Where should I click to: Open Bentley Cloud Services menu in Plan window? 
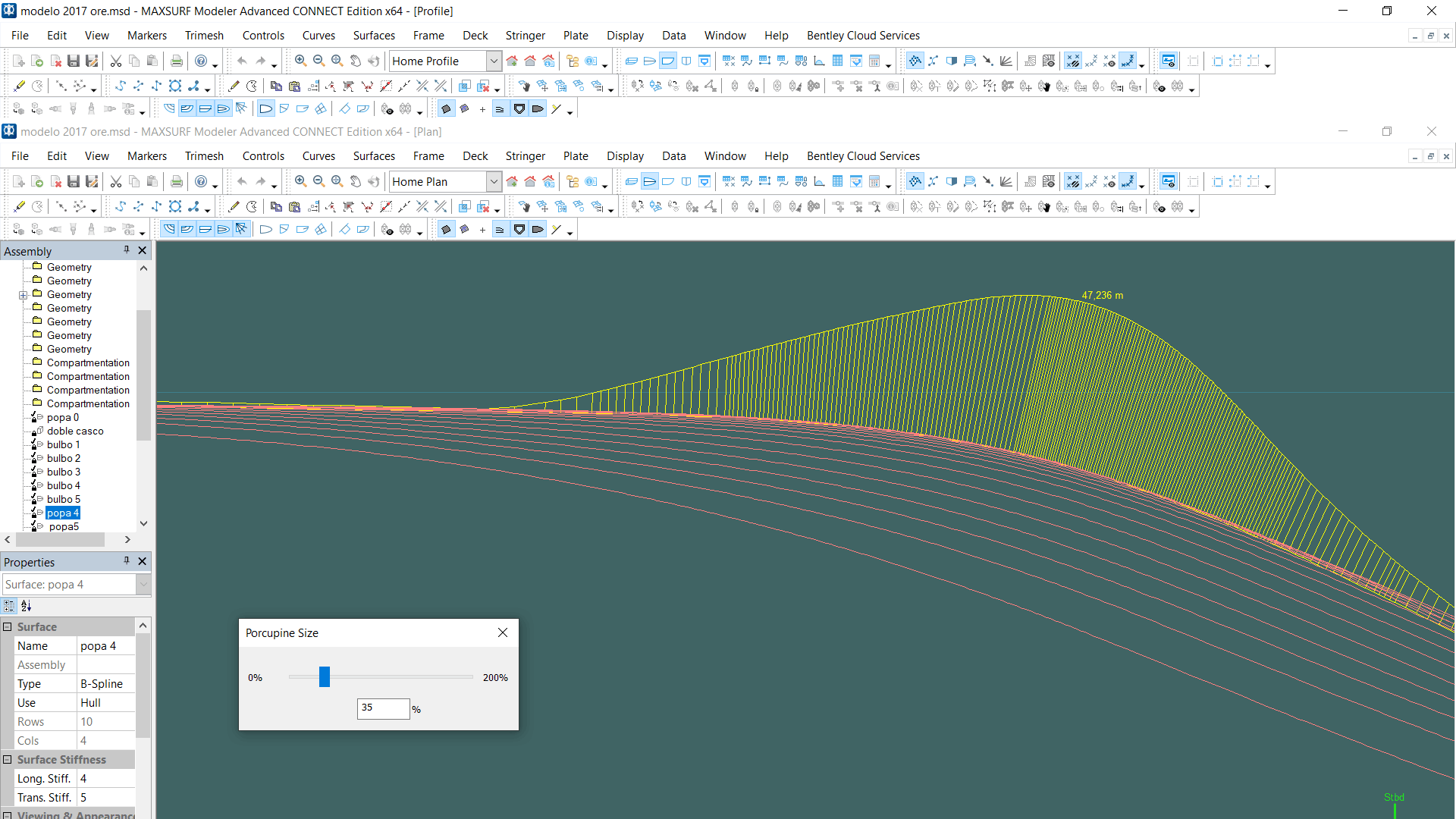point(863,156)
